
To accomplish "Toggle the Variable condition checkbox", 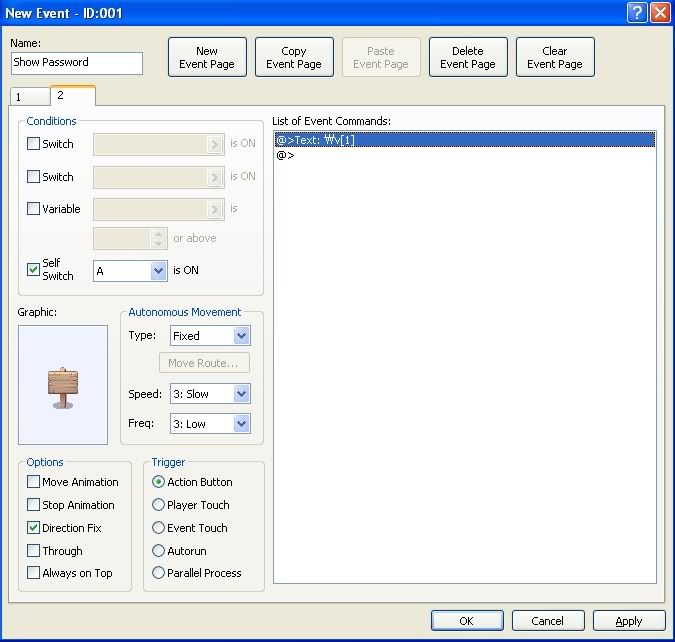I will point(33,209).
